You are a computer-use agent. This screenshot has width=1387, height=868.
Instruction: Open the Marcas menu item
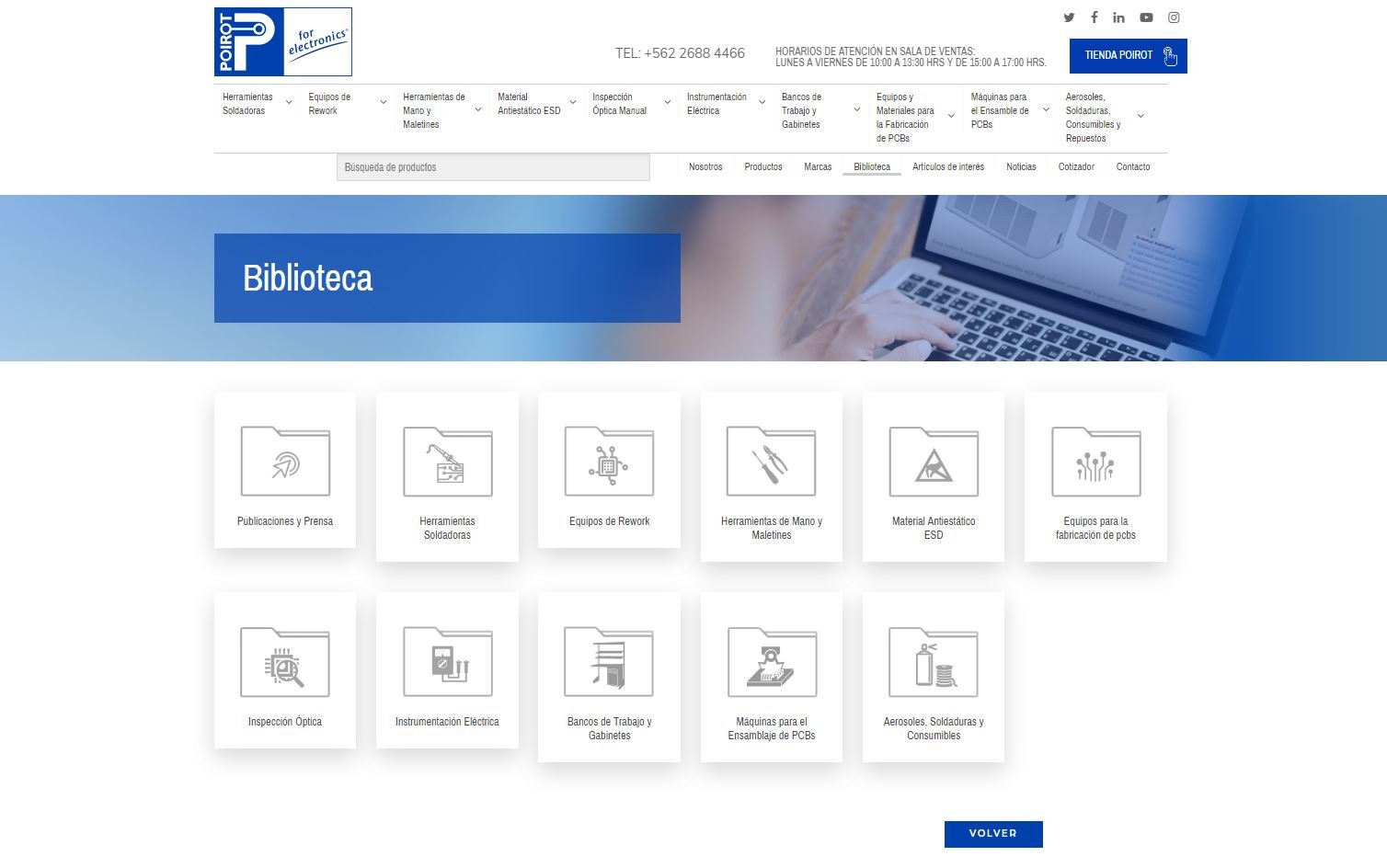[x=818, y=167]
